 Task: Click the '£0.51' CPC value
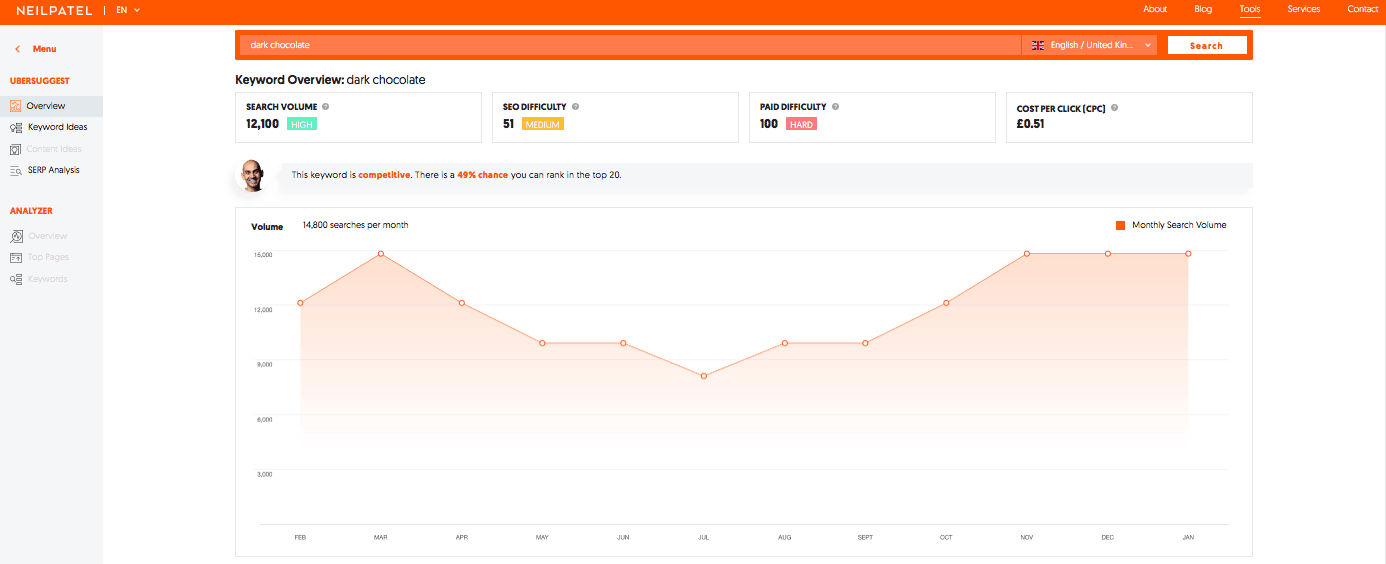1031,124
